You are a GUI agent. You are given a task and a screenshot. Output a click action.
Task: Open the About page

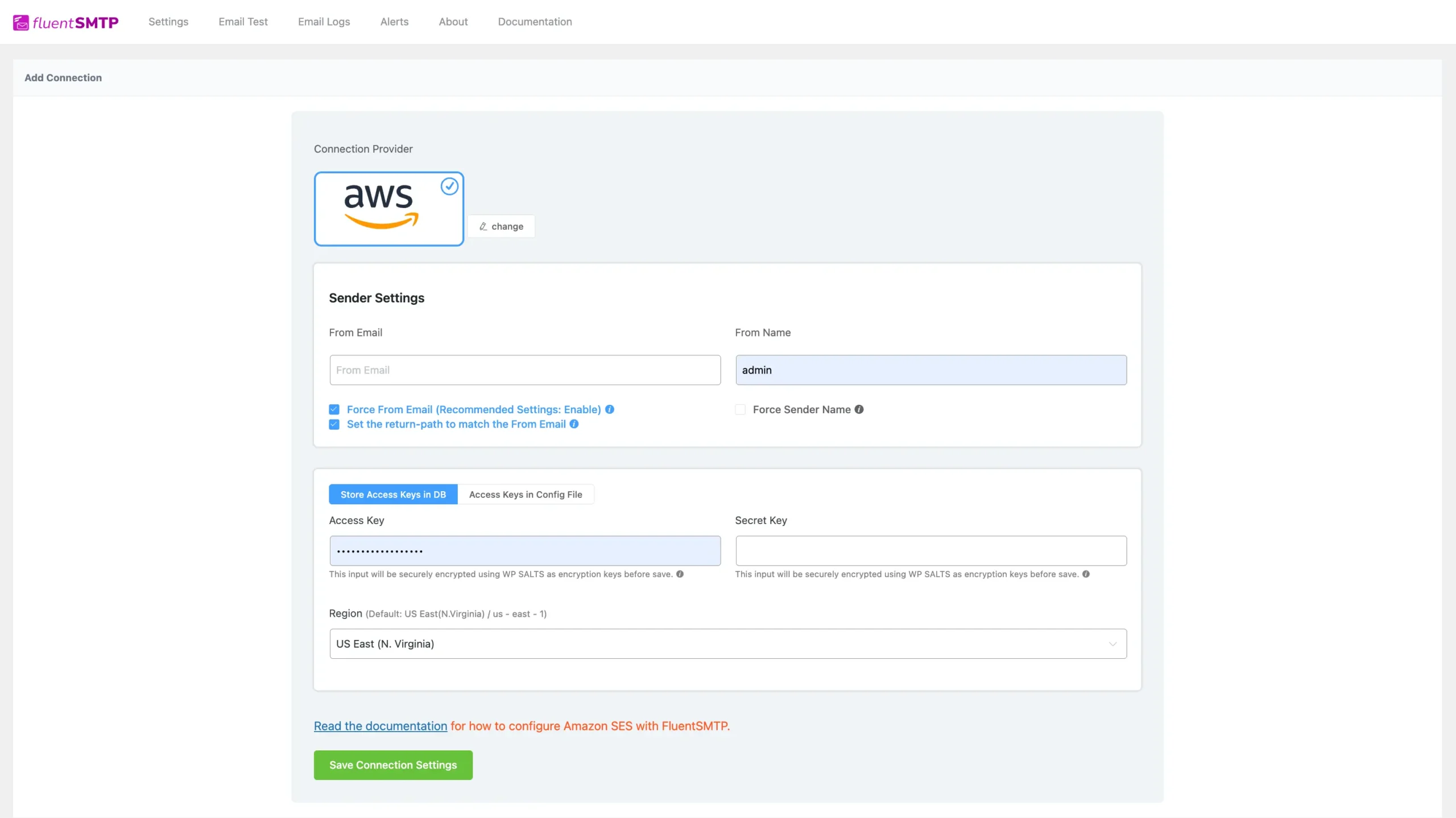click(x=453, y=22)
